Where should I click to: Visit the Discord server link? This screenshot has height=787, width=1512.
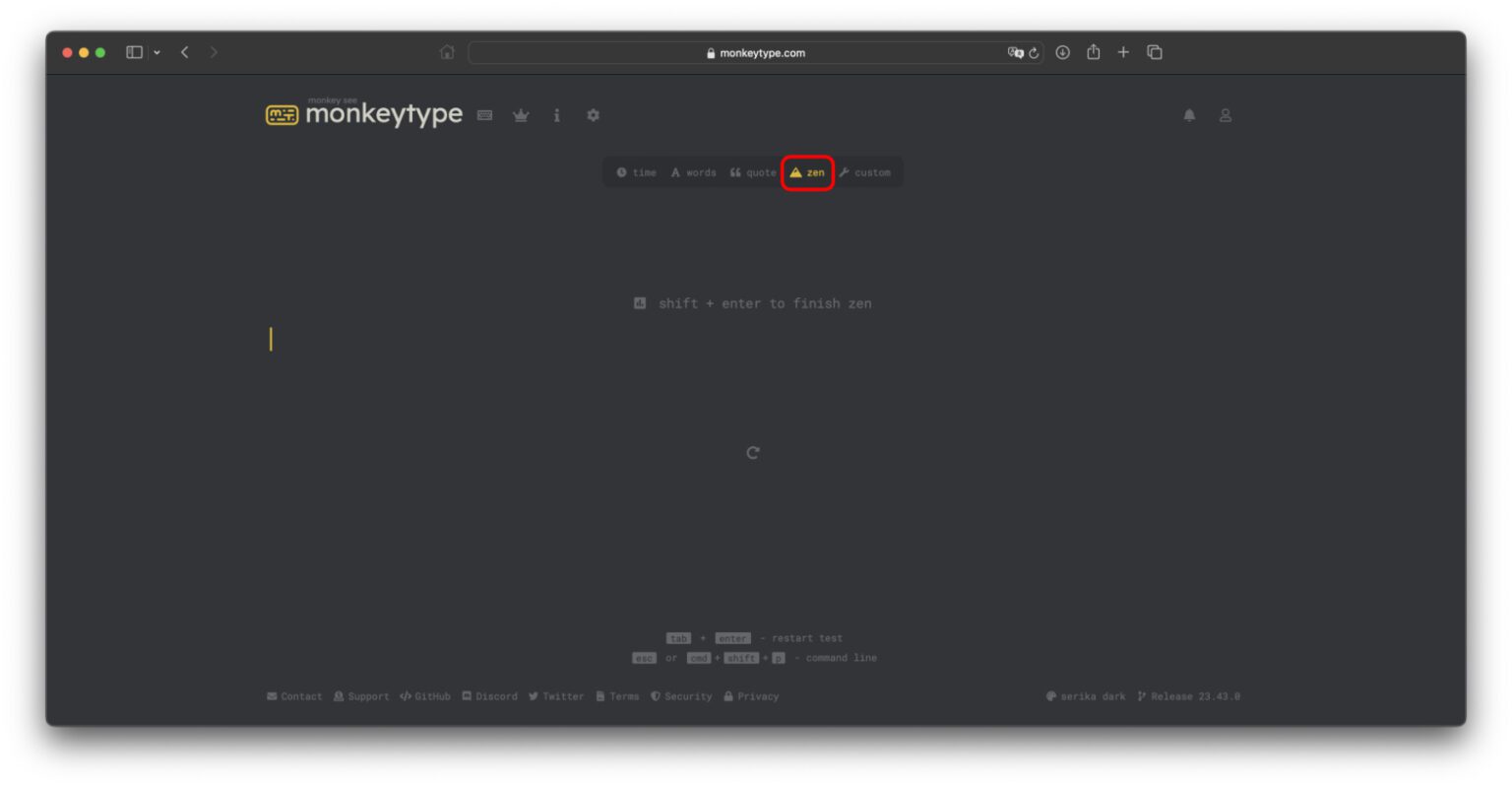pyautogui.click(x=490, y=696)
